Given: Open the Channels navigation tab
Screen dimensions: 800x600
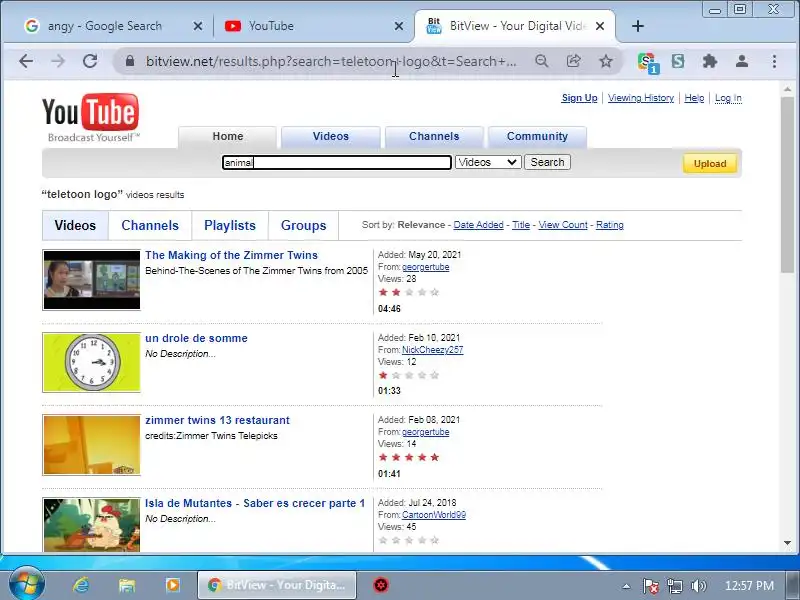Looking at the screenshot, I should [x=434, y=137].
